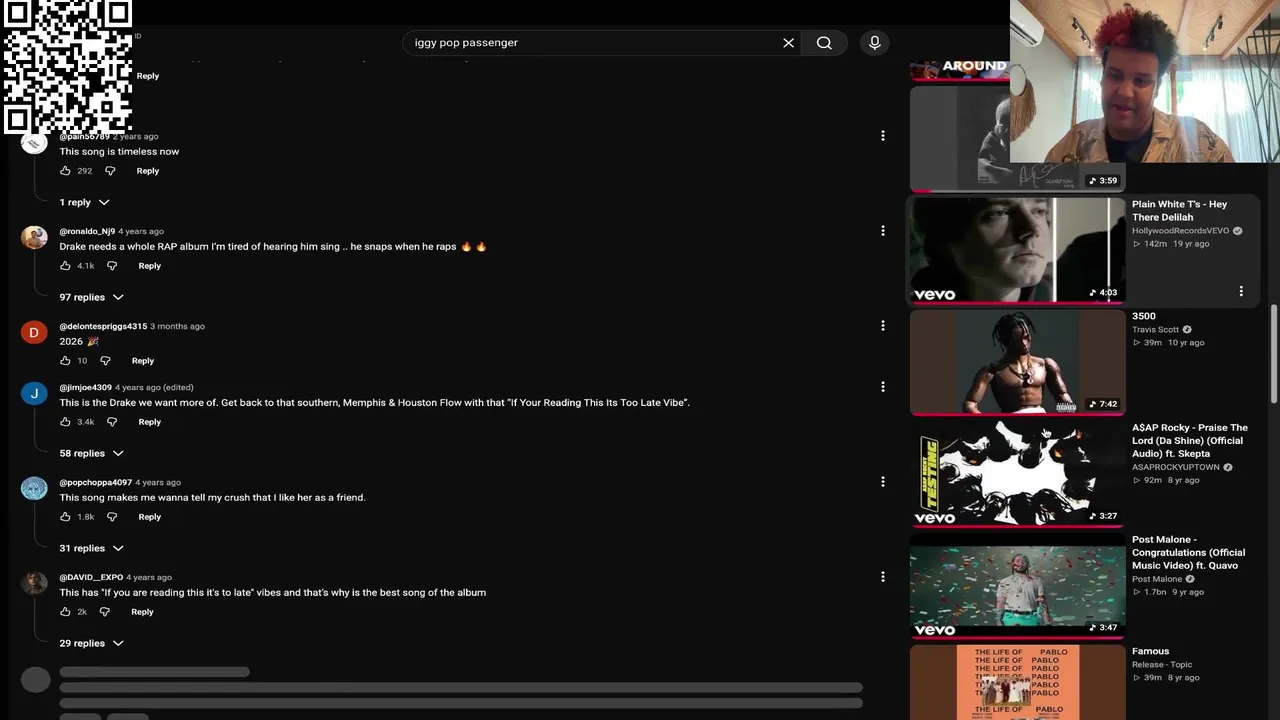
Task: Dislike @DAVID__EXPO's comment
Action: click(x=104, y=612)
